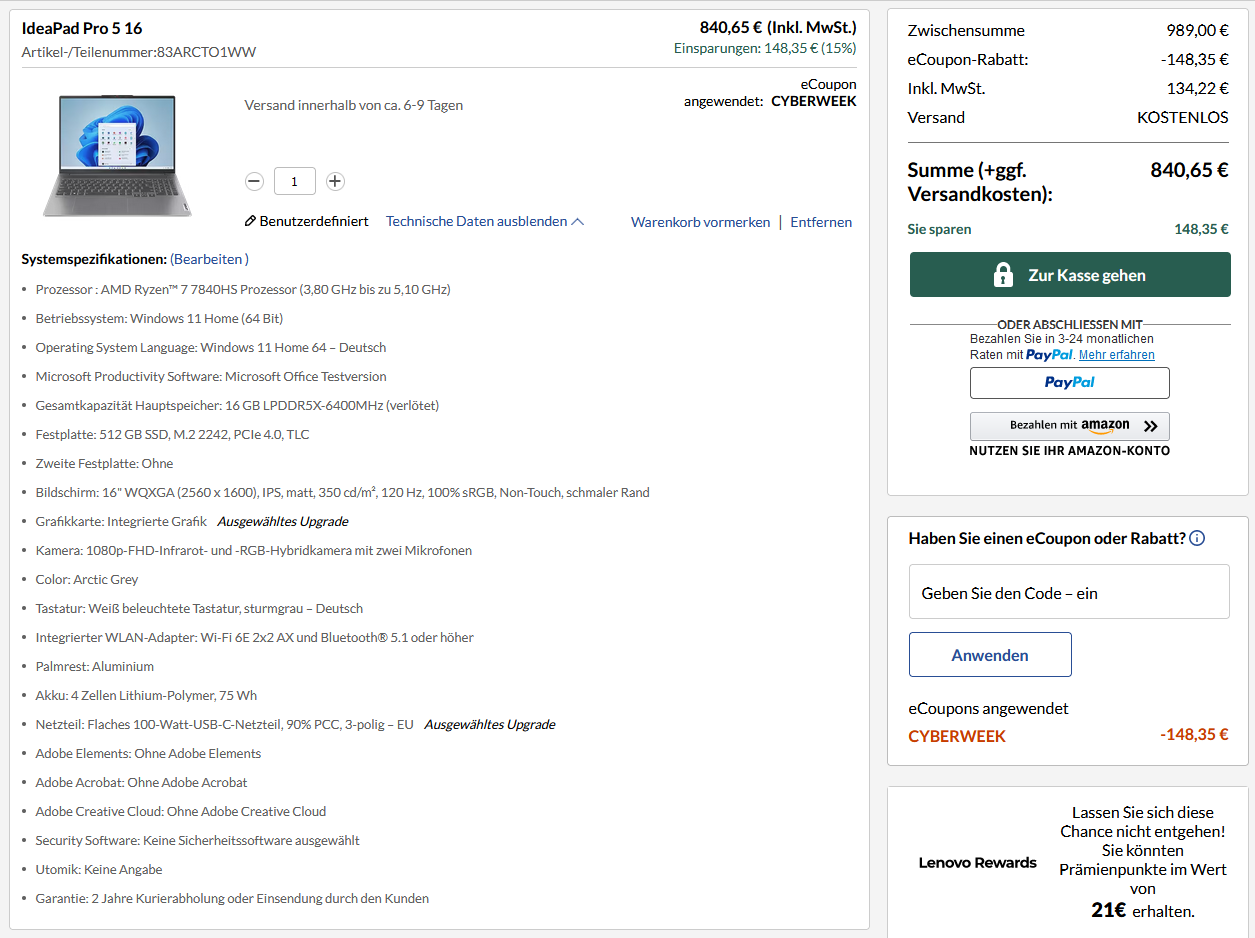This screenshot has height=938, width=1255.
Task: Select the Tastatur Weiß beleuchtete line
Action: click(199, 608)
